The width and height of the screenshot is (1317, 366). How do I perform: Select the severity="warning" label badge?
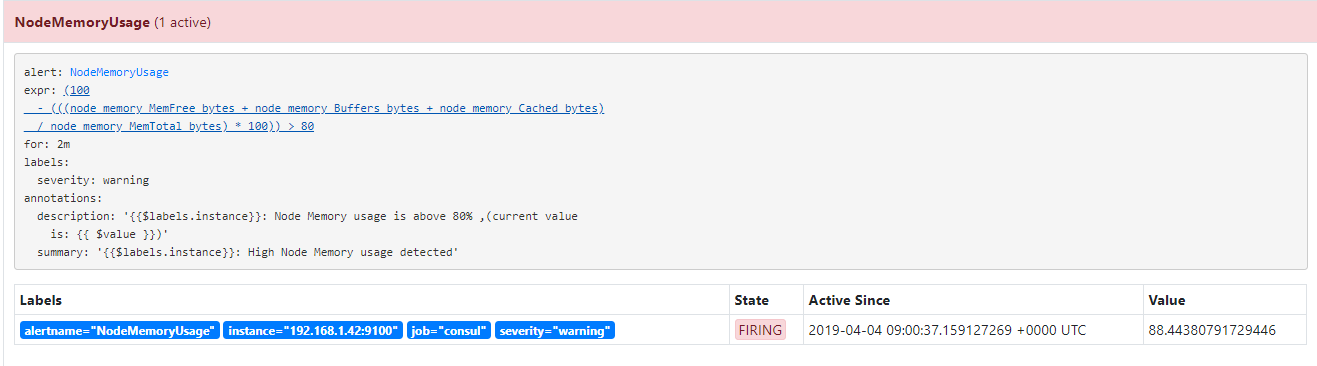pyautogui.click(x=555, y=330)
